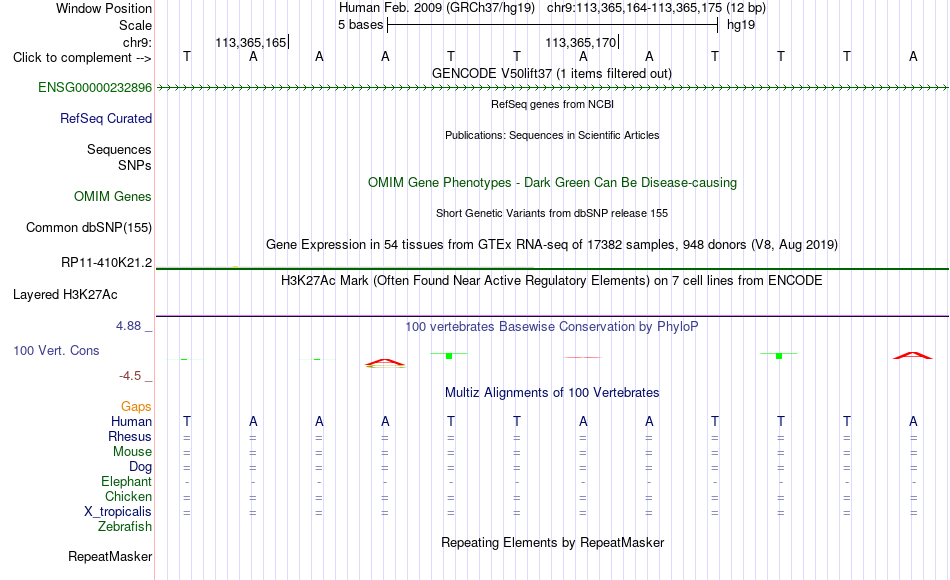The width and height of the screenshot is (950, 580).
Task: Click the hg19 label beside scale bar
Action: [x=740, y=25]
